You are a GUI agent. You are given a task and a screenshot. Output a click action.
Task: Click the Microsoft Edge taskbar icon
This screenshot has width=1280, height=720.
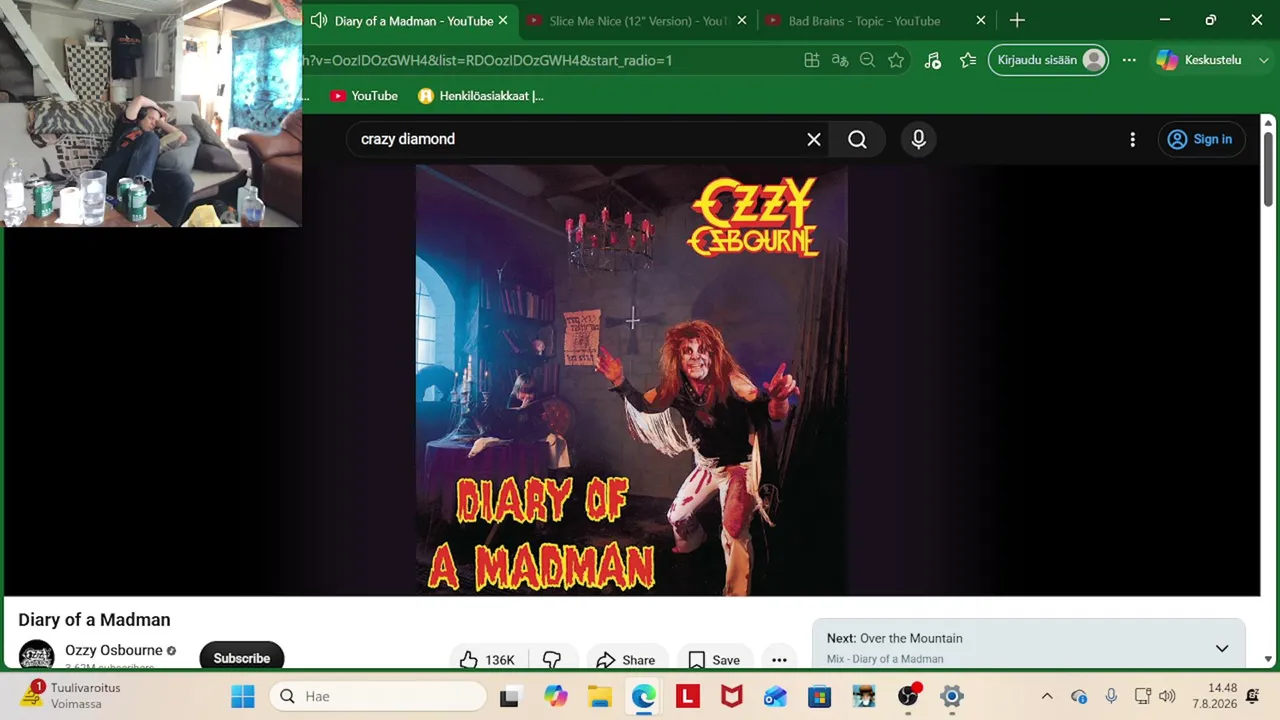(x=643, y=696)
